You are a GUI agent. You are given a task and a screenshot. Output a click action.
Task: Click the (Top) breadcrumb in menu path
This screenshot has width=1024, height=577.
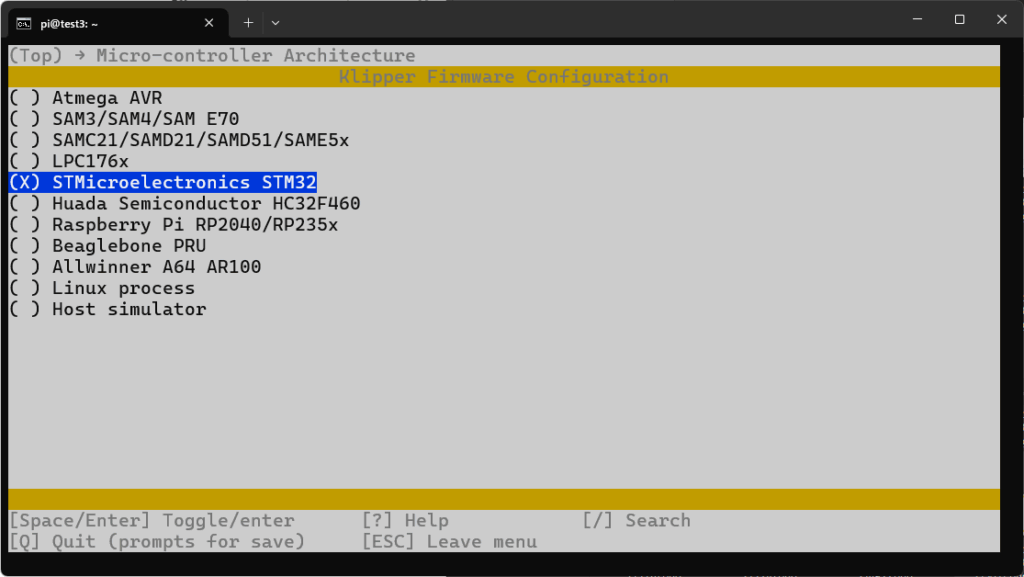35,56
